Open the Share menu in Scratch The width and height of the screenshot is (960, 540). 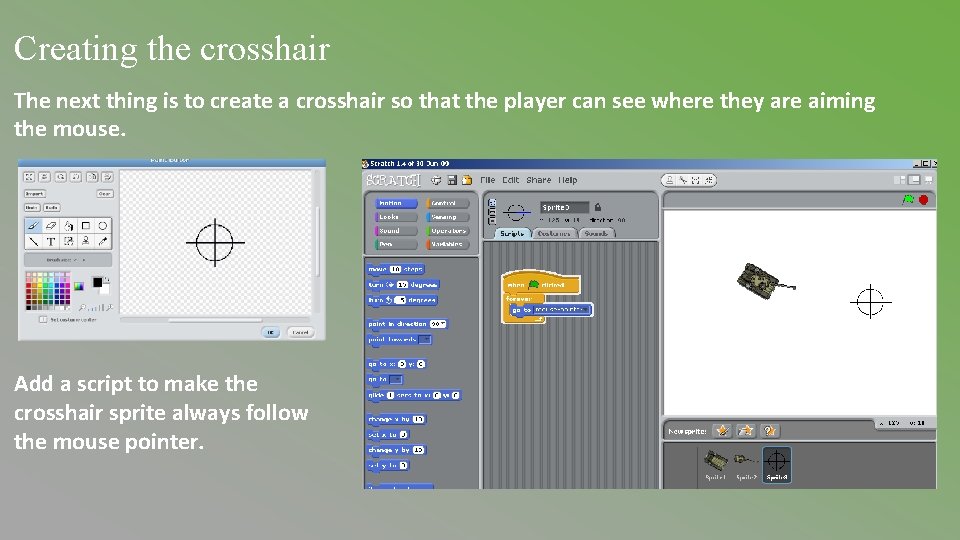539,180
